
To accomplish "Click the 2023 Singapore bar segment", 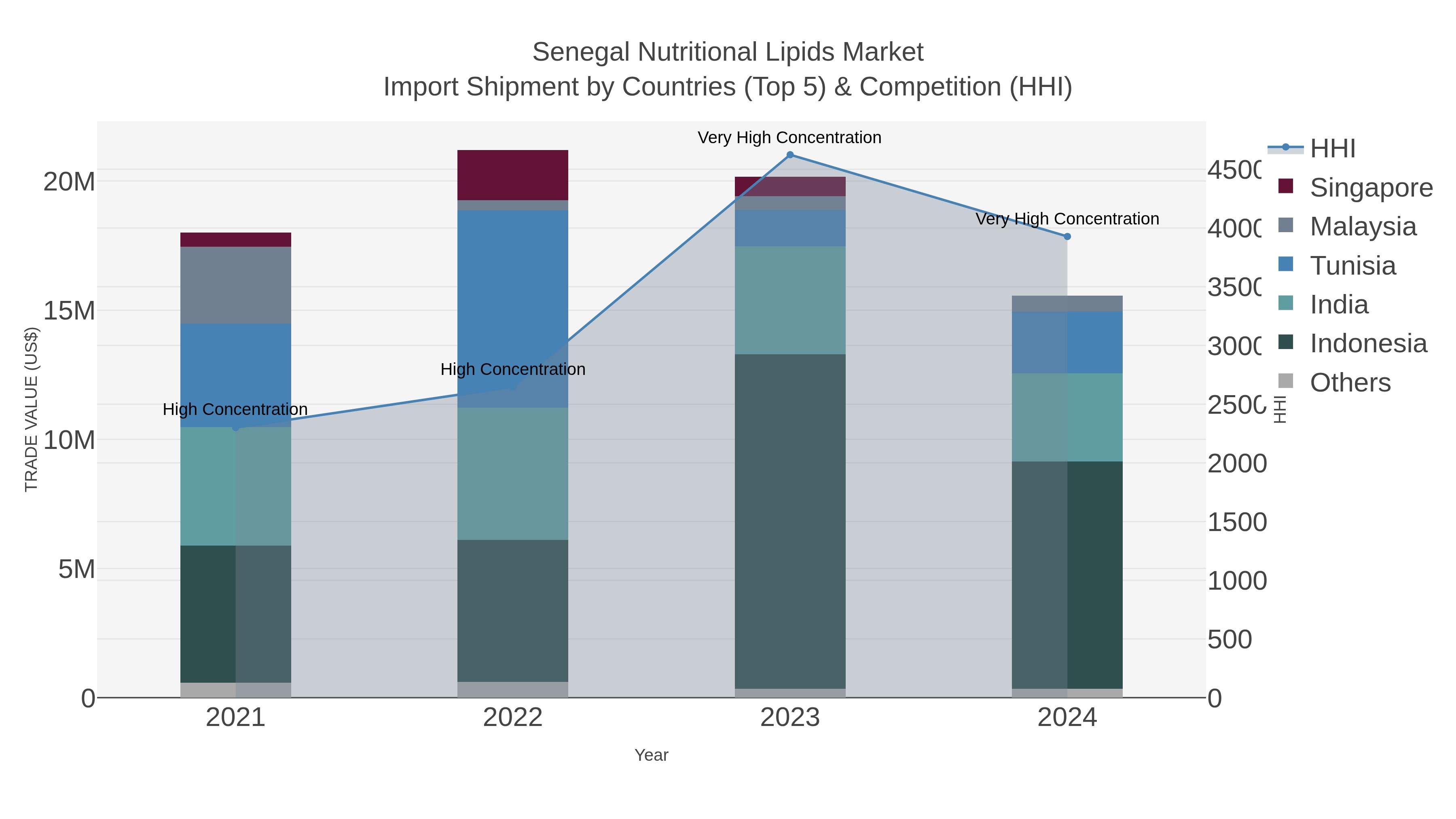I will [x=790, y=186].
